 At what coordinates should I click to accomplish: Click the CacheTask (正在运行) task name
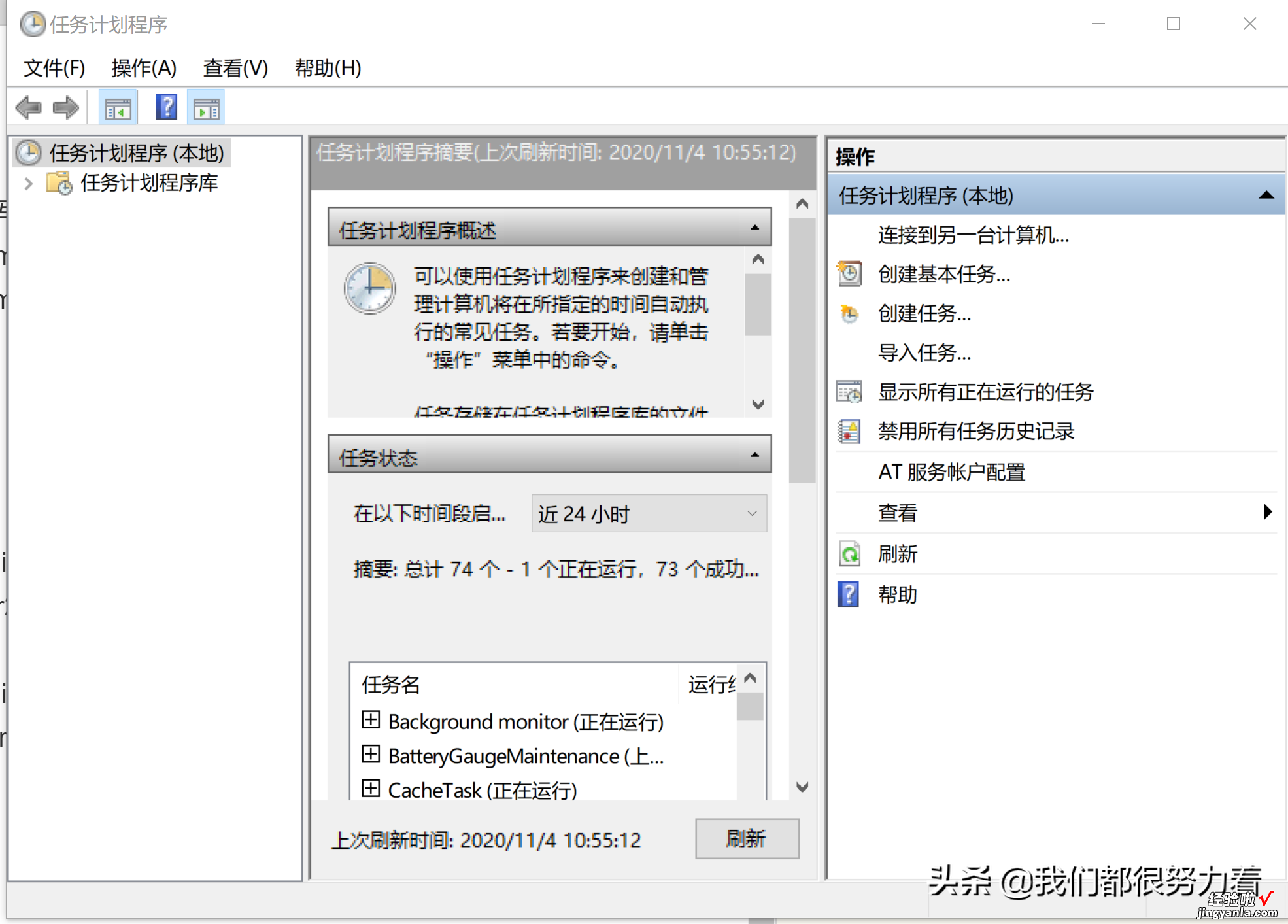(483, 790)
